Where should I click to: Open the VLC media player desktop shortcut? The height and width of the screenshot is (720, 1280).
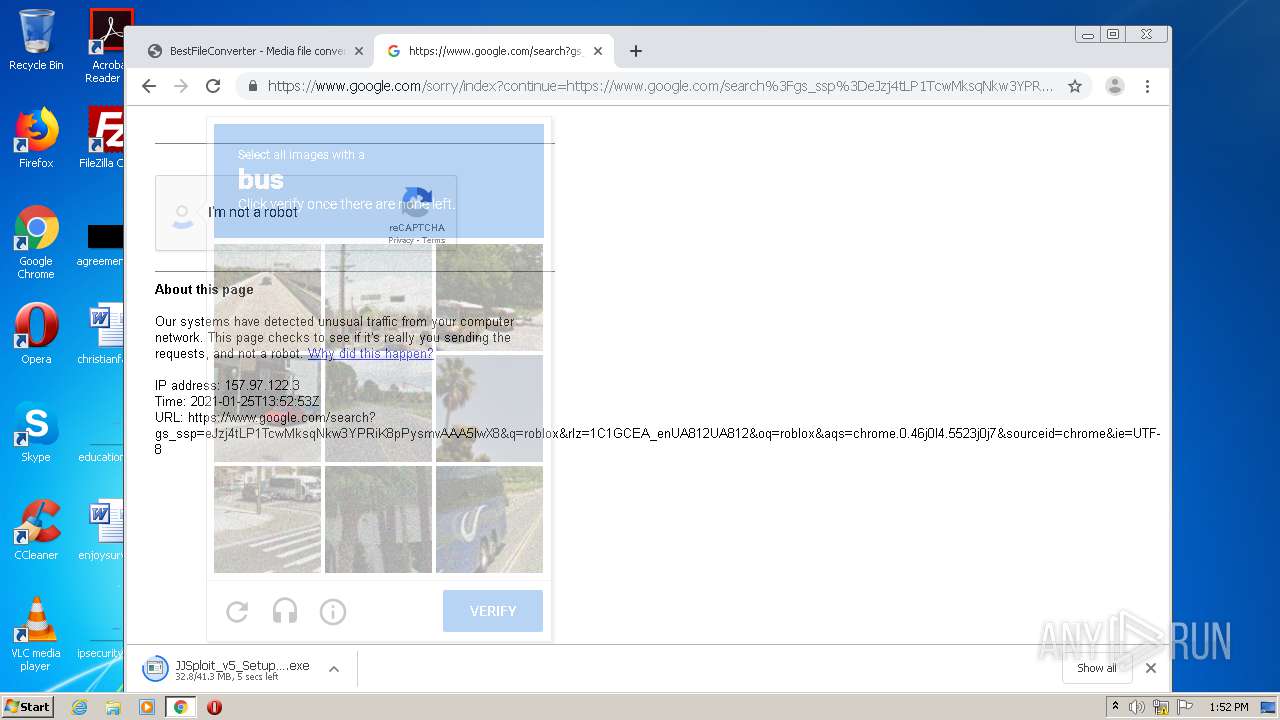36,634
